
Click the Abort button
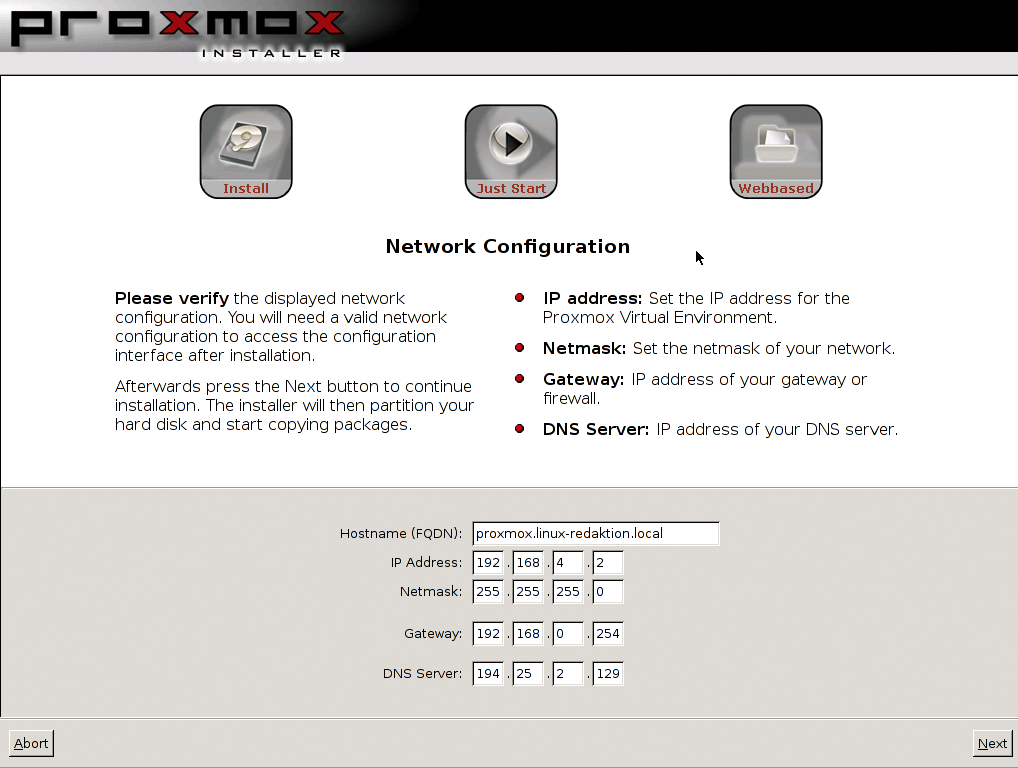click(30, 743)
